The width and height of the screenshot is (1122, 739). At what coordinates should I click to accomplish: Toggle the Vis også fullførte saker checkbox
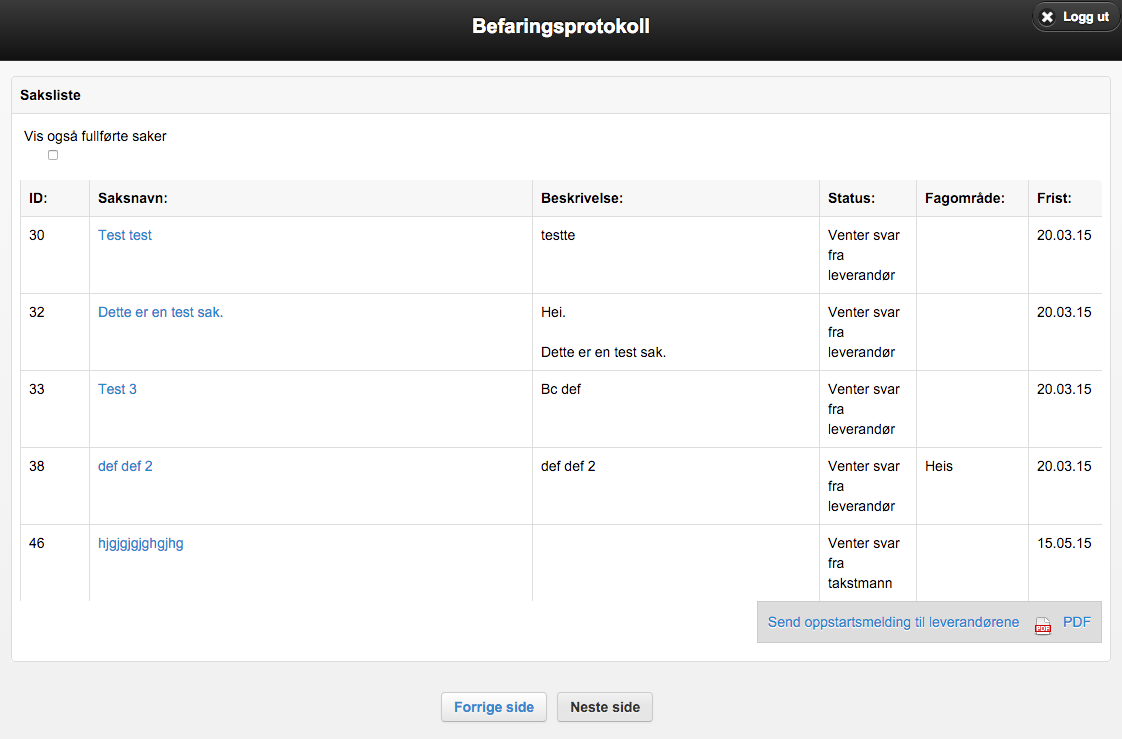pyautogui.click(x=53, y=155)
